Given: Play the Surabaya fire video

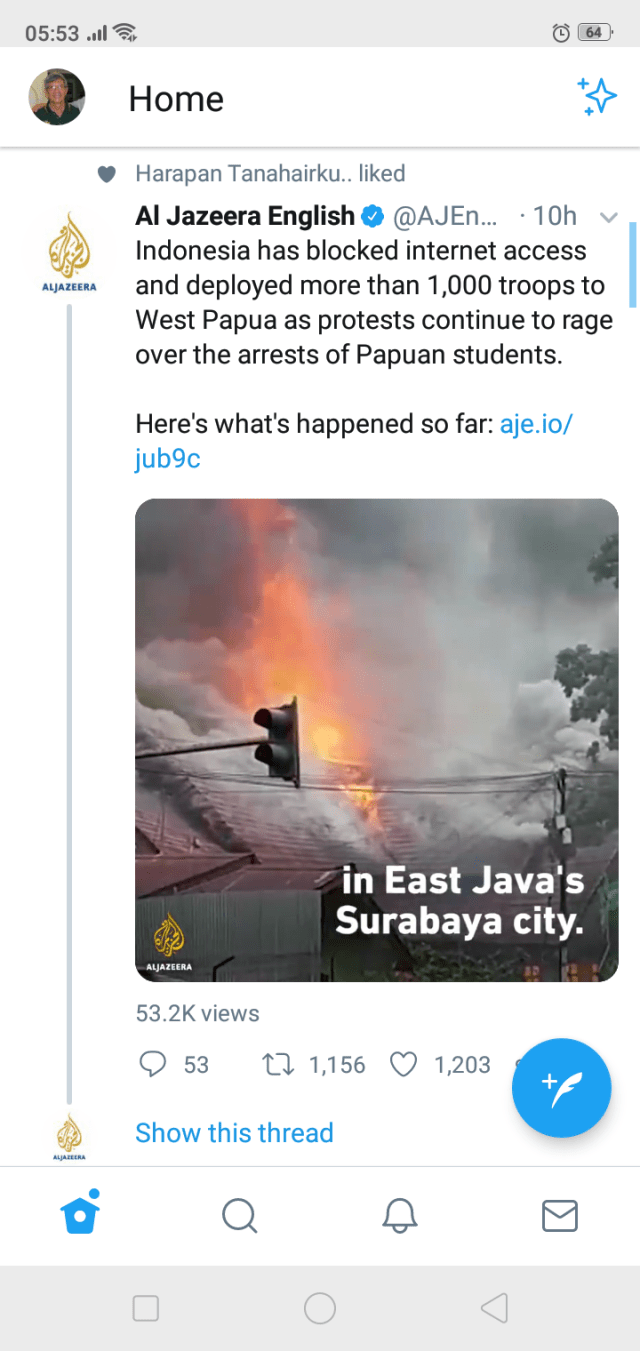Looking at the screenshot, I should pos(376,740).
